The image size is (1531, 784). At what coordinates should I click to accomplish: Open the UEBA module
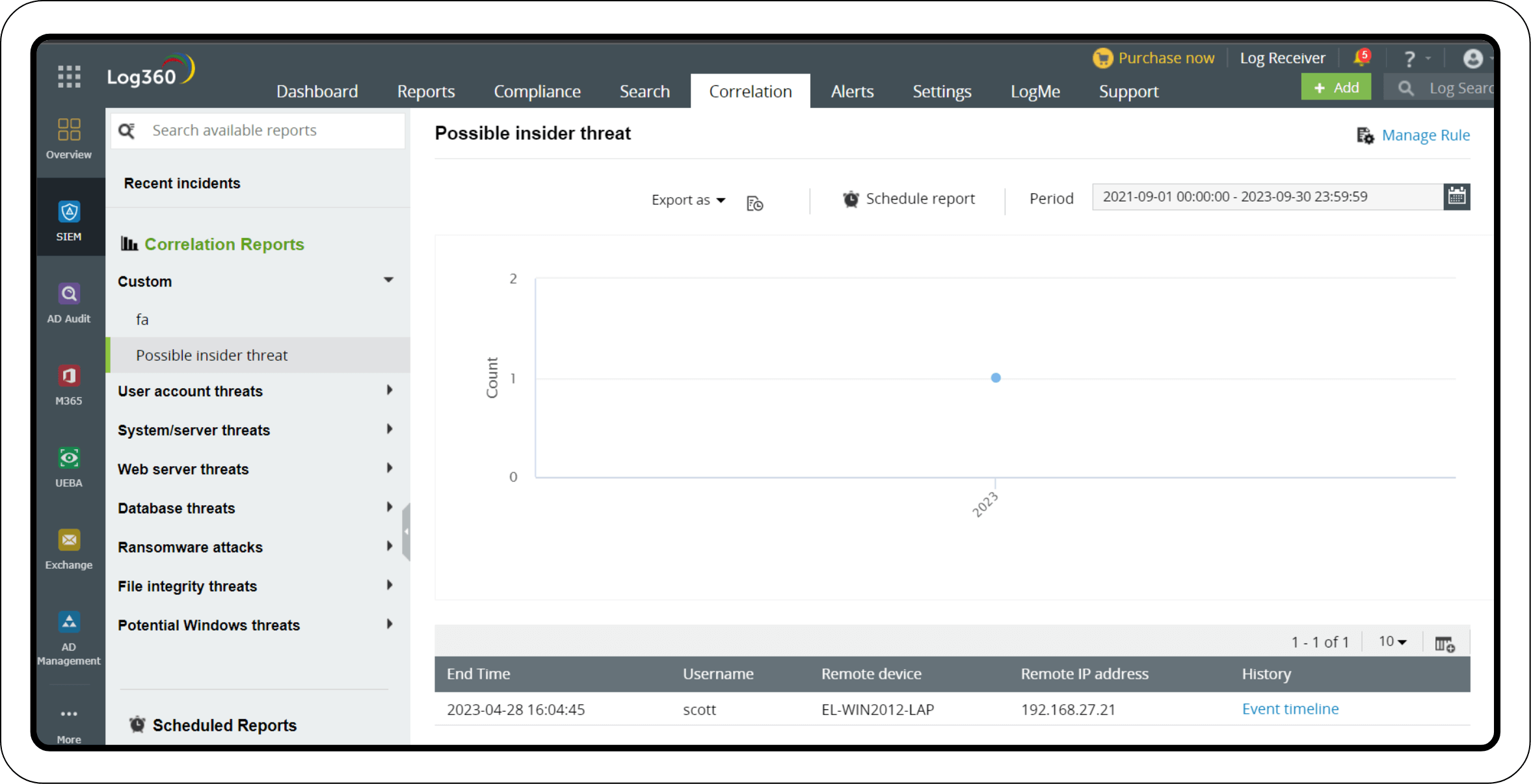coord(68,465)
